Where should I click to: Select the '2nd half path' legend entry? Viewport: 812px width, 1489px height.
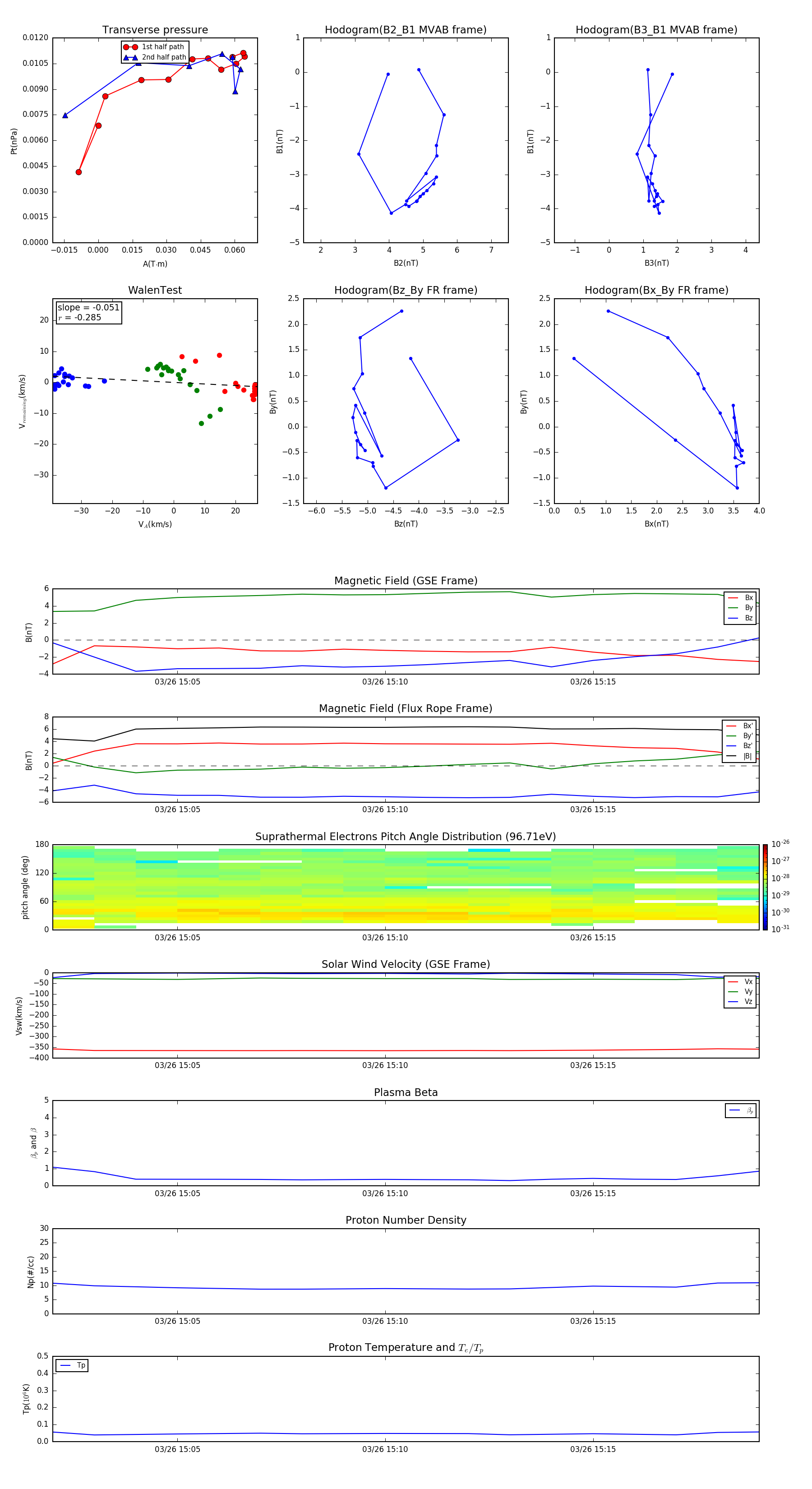(154, 57)
